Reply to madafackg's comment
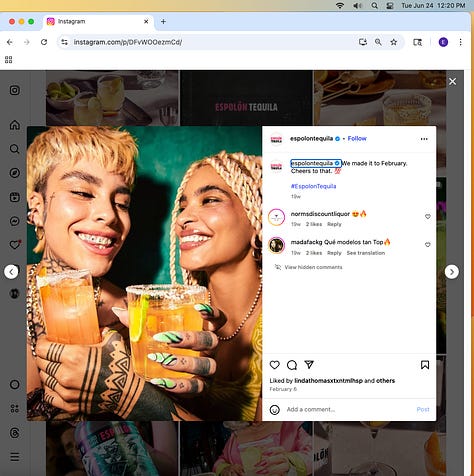Screen dimensions: 474x476 pos(334,253)
